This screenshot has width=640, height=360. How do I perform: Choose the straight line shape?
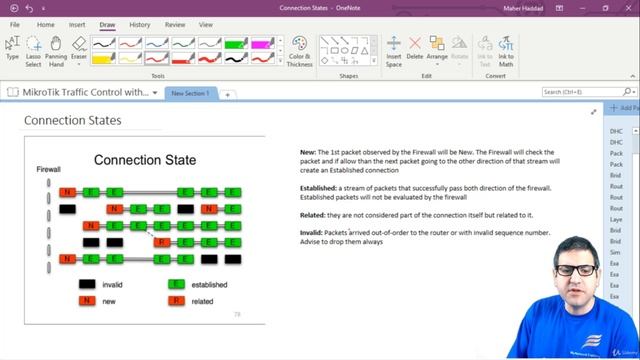point(324,40)
